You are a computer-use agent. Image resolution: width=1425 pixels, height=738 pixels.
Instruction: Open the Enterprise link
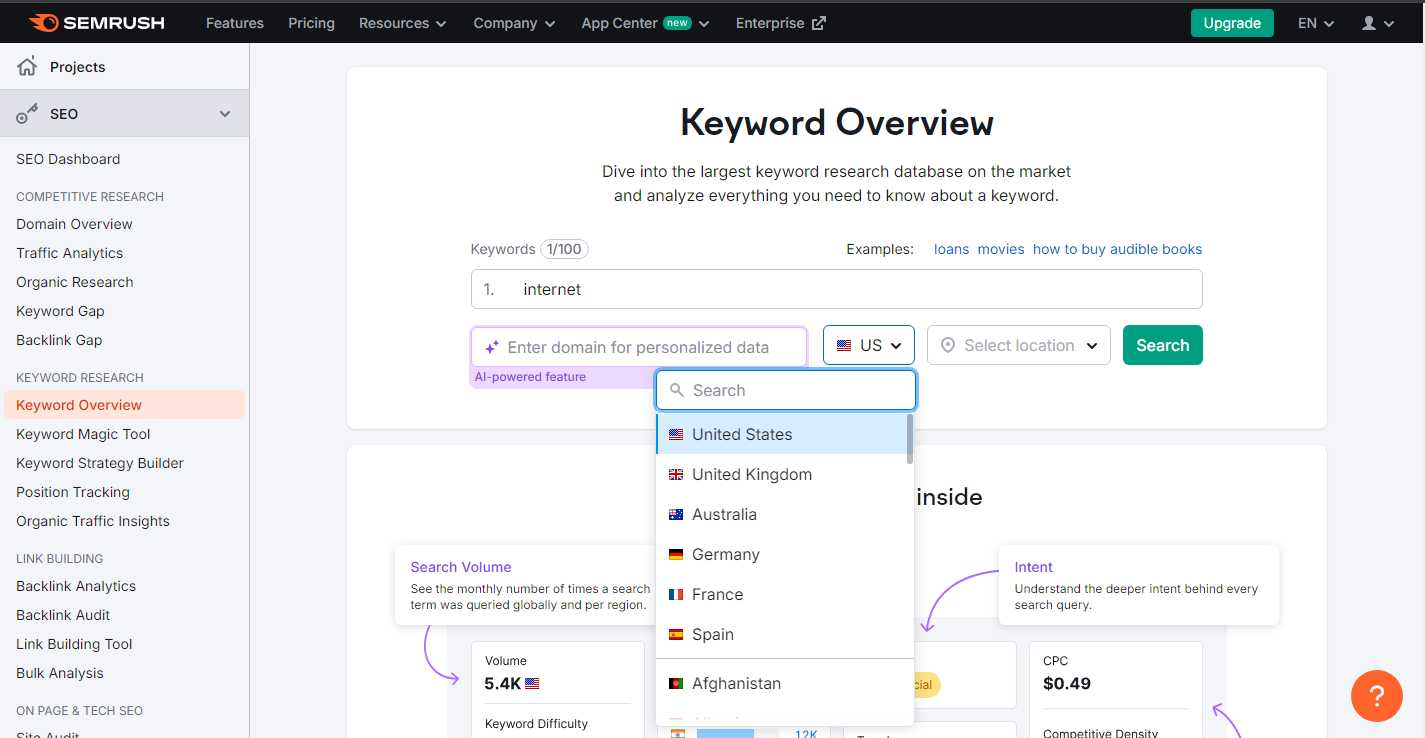(x=780, y=23)
